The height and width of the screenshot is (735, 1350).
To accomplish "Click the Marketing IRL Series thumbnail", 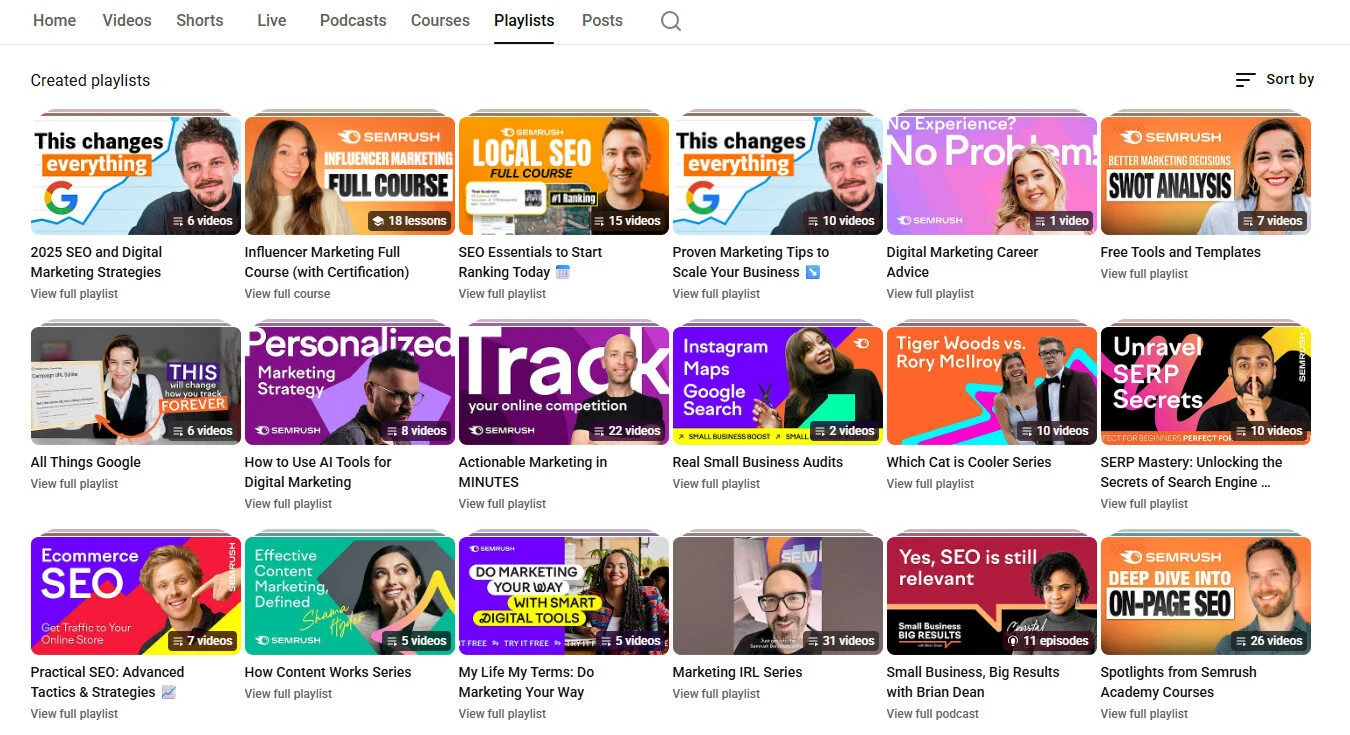I will tap(777, 595).
